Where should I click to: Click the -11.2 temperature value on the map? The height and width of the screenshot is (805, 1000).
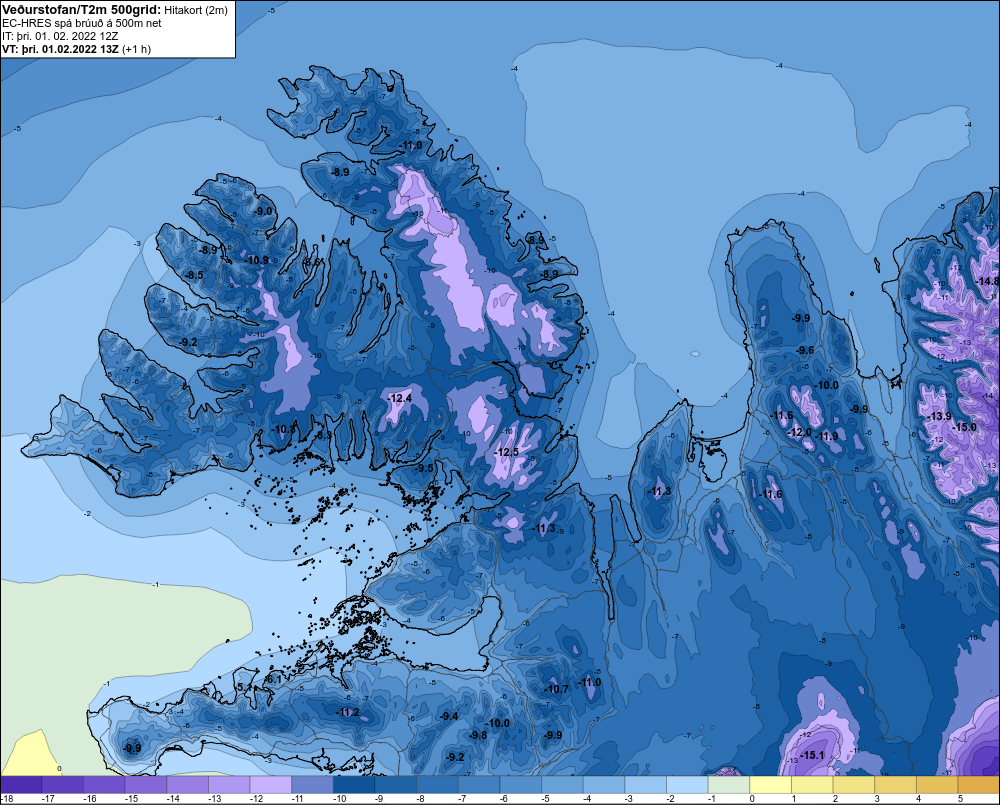coord(348,712)
